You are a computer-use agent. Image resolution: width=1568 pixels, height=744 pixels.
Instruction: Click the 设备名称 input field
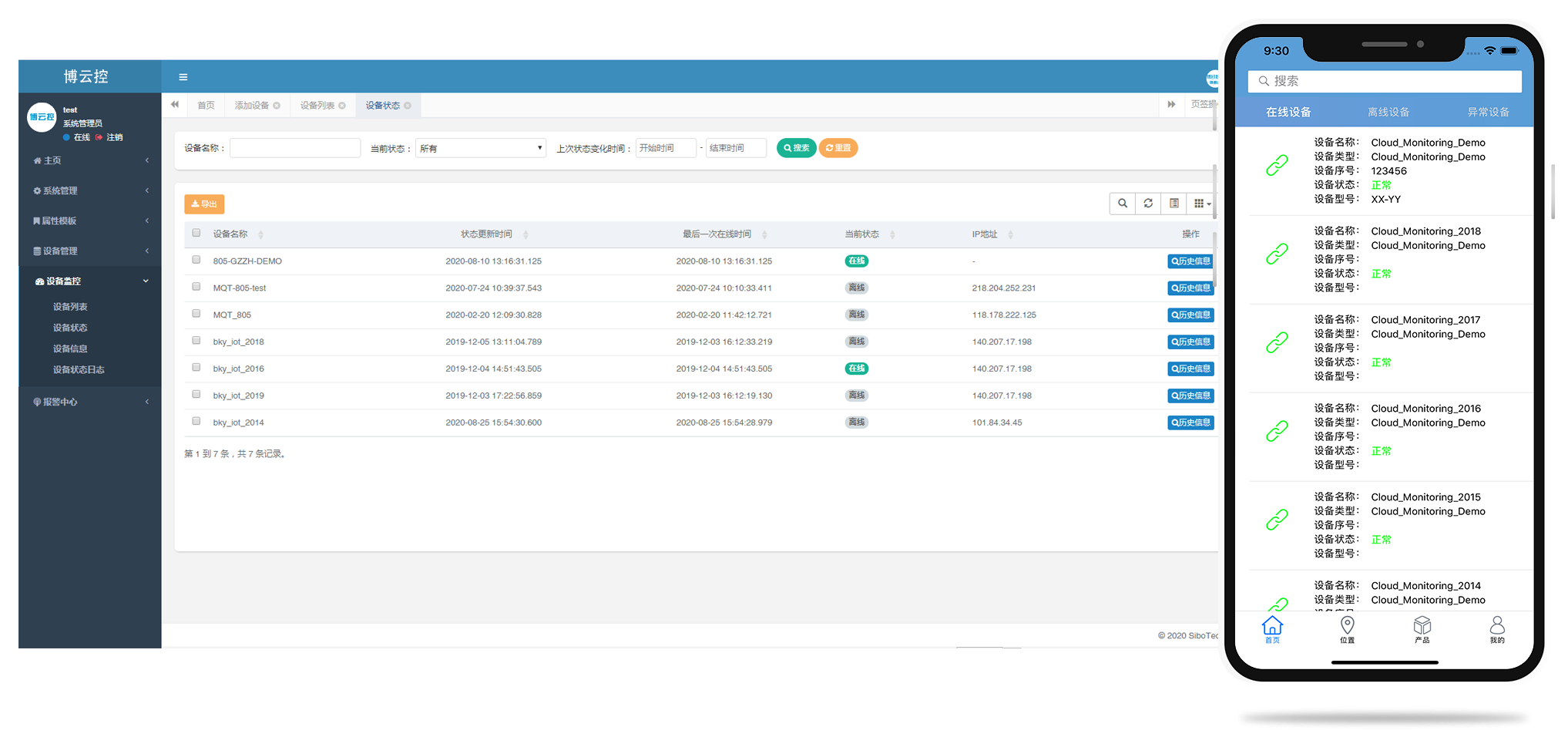pyautogui.click(x=295, y=148)
